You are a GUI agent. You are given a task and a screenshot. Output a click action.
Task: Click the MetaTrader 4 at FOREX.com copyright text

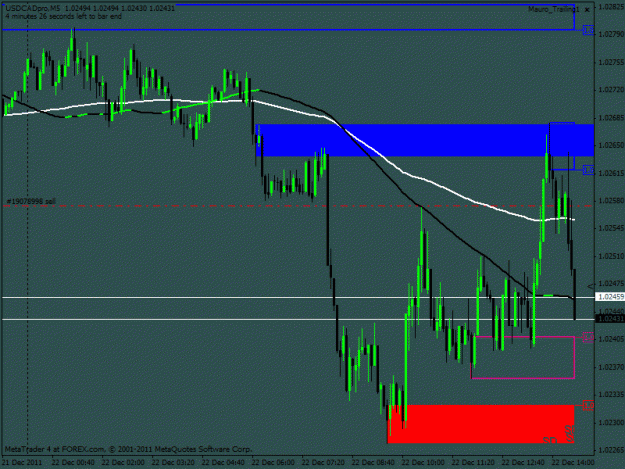(128, 449)
